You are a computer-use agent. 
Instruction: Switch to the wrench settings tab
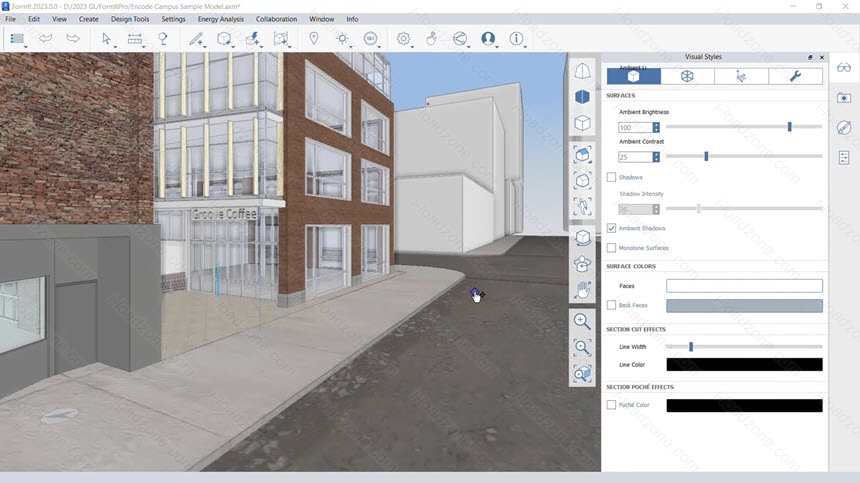click(x=795, y=76)
